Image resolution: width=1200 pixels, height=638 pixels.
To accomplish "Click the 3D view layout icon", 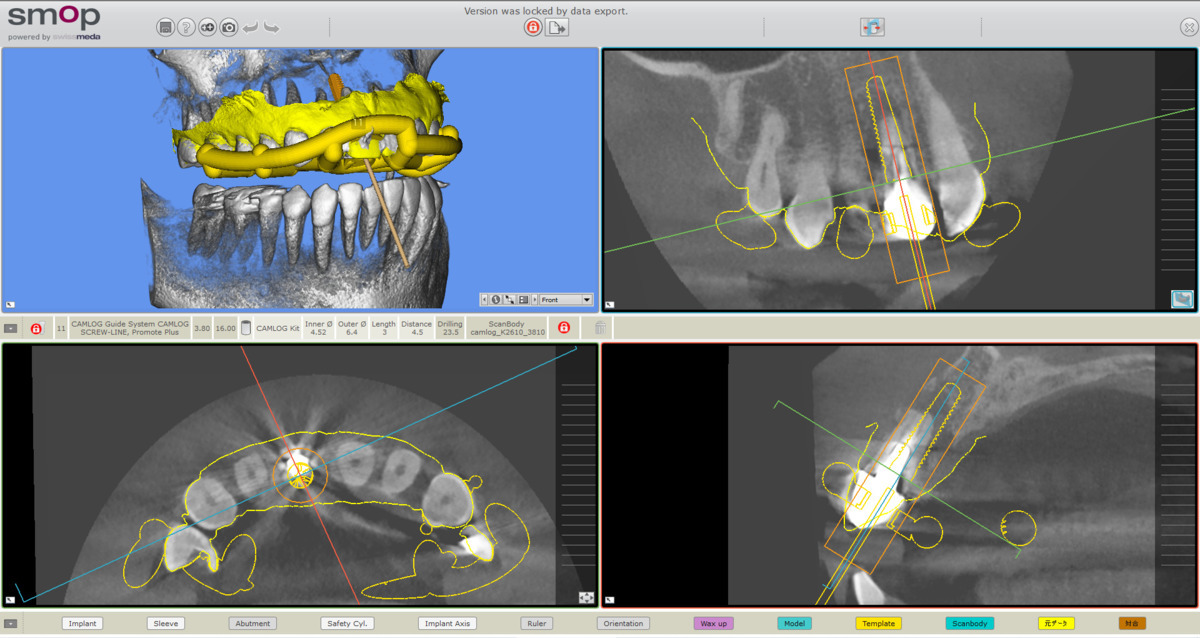I will pos(523,299).
